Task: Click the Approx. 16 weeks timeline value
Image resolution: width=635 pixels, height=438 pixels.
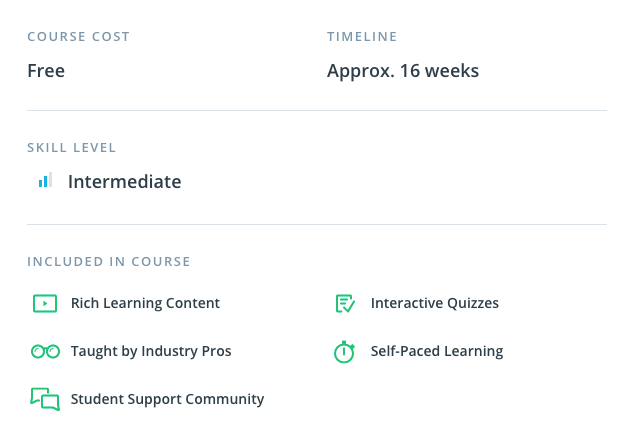Action: point(402,71)
